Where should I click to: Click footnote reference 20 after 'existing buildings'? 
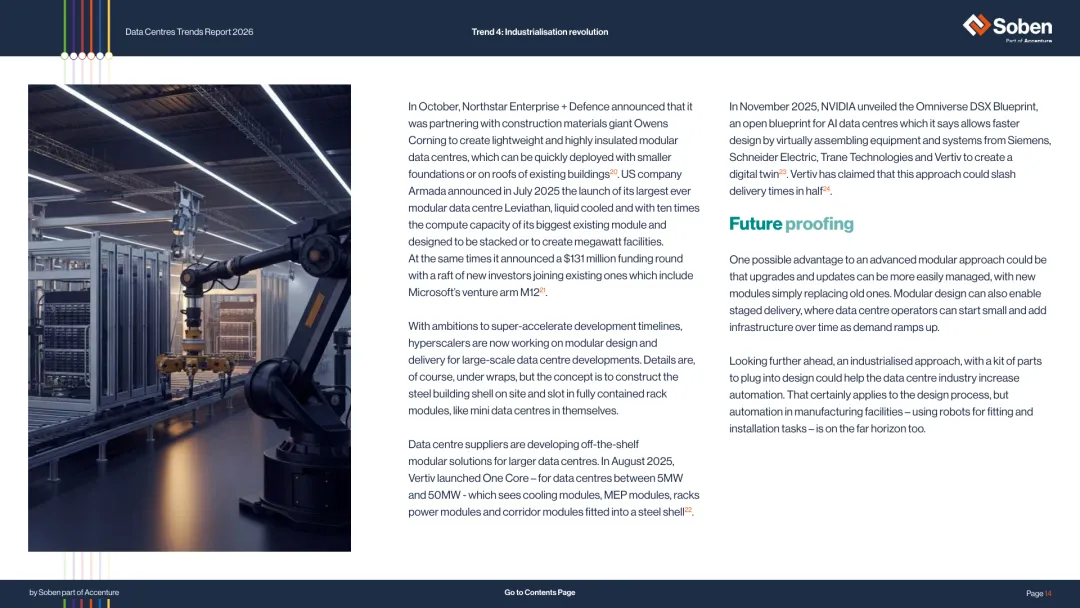[613, 172]
